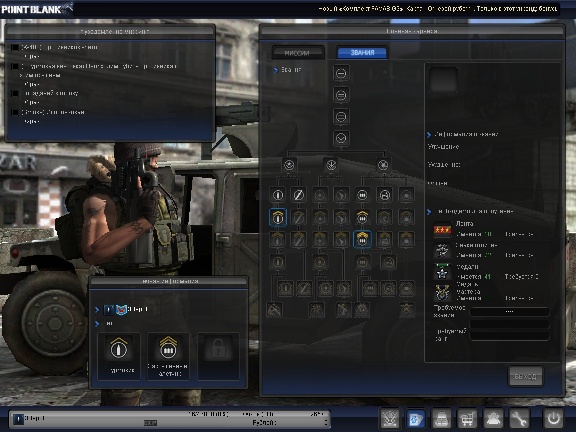
Task: Open settings via the wrench icon
Action: click(x=519, y=418)
